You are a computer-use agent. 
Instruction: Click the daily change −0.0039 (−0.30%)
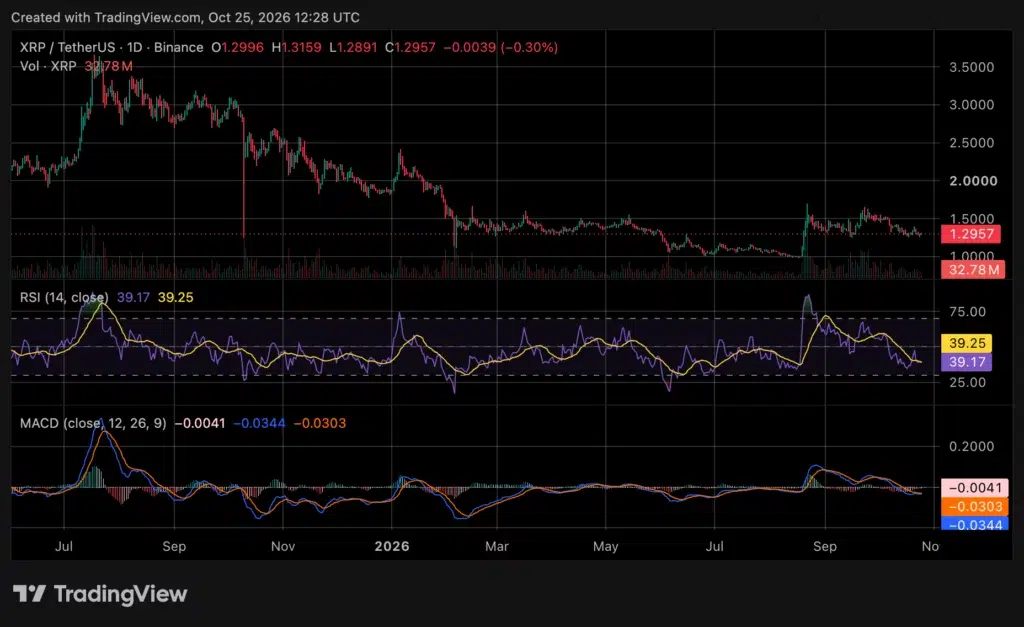pyautogui.click(x=501, y=47)
